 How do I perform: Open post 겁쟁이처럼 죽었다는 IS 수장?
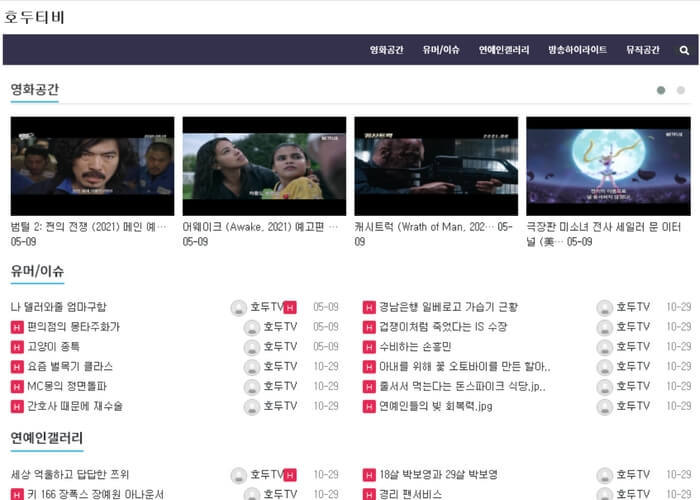click(443, 327)
